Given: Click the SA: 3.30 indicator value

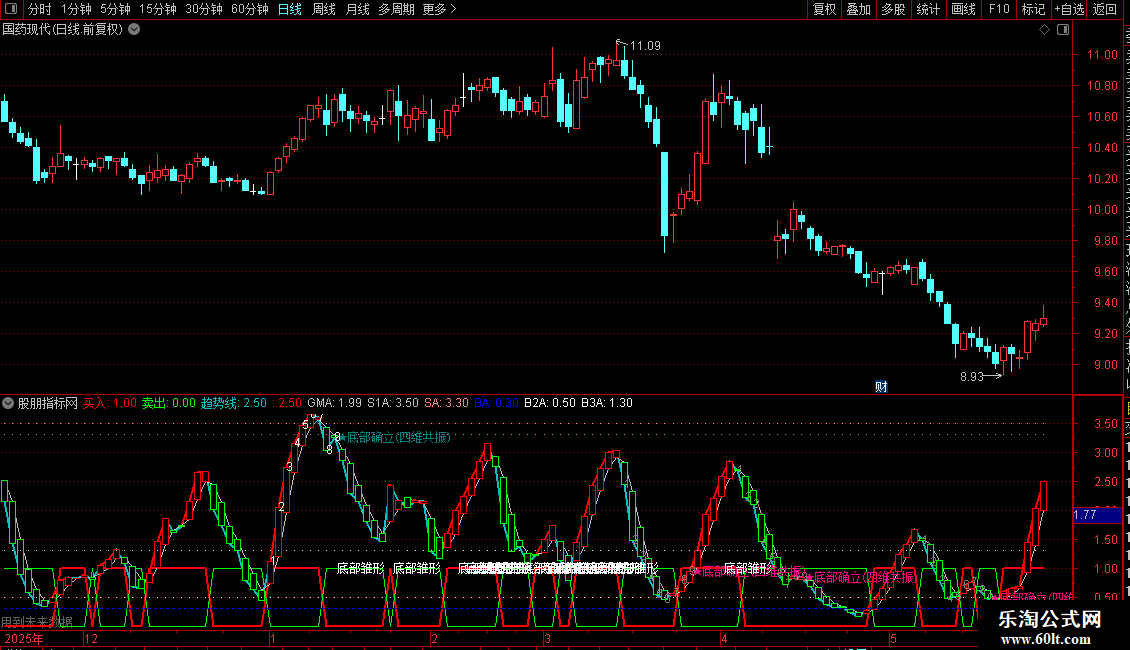Looking at the screenshot, I should click(x=446, y=403).
